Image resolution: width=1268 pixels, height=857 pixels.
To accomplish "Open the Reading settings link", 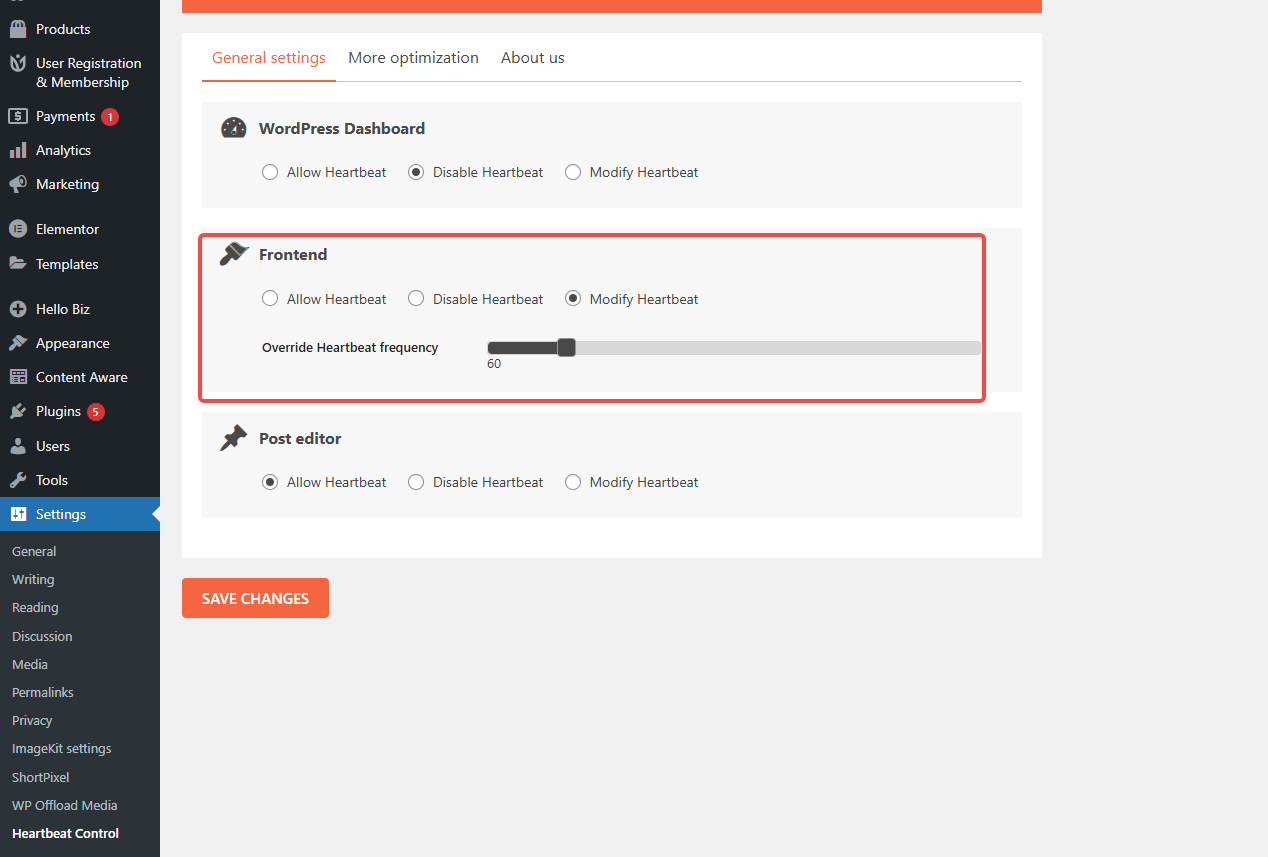I will pyautogui.click(x=35, y=607).
